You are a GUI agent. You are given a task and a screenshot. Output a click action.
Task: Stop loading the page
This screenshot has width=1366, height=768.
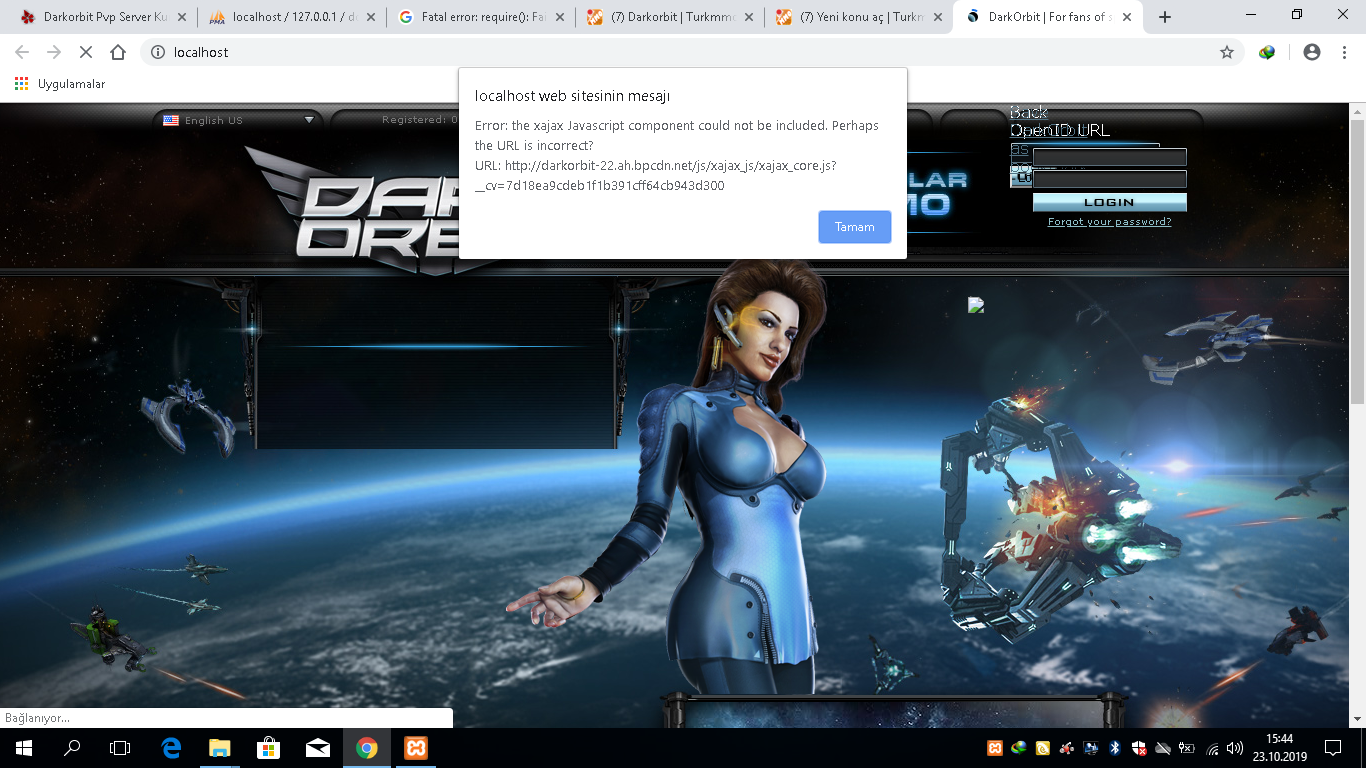click(86, 52)
